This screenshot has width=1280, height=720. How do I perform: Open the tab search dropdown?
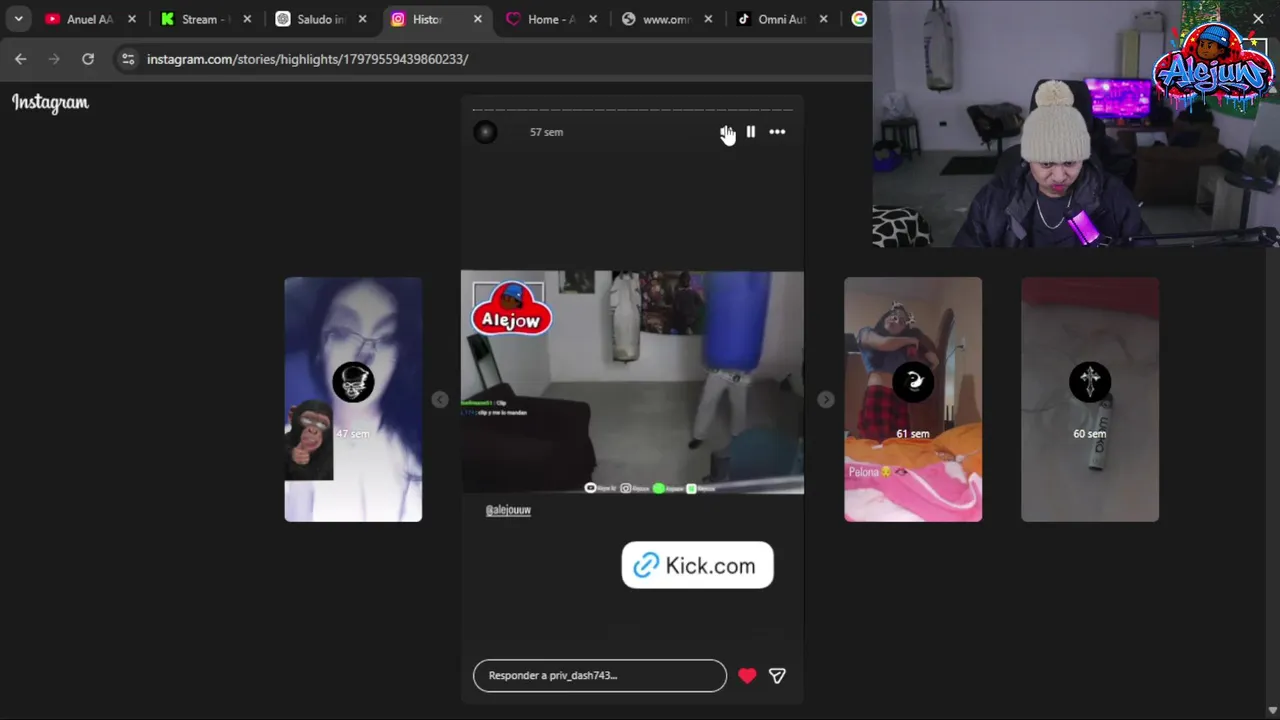18,19
